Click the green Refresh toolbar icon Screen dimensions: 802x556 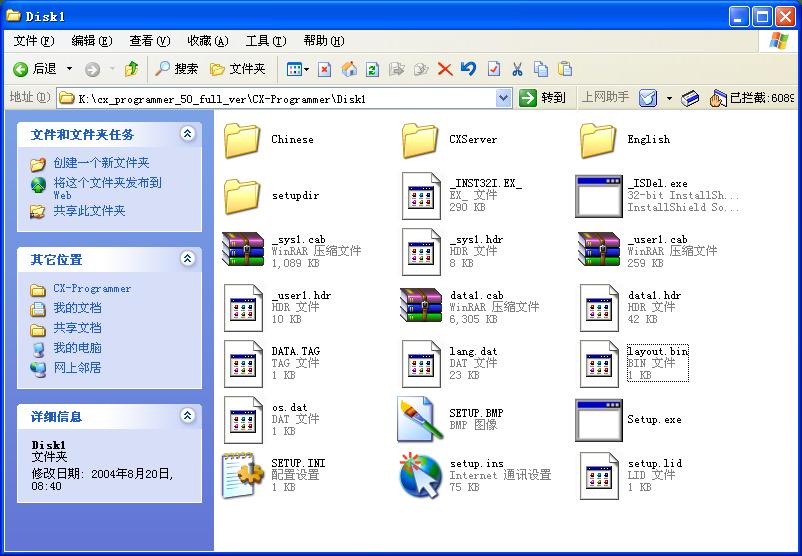pyautogui.click(x=372, y=69)
